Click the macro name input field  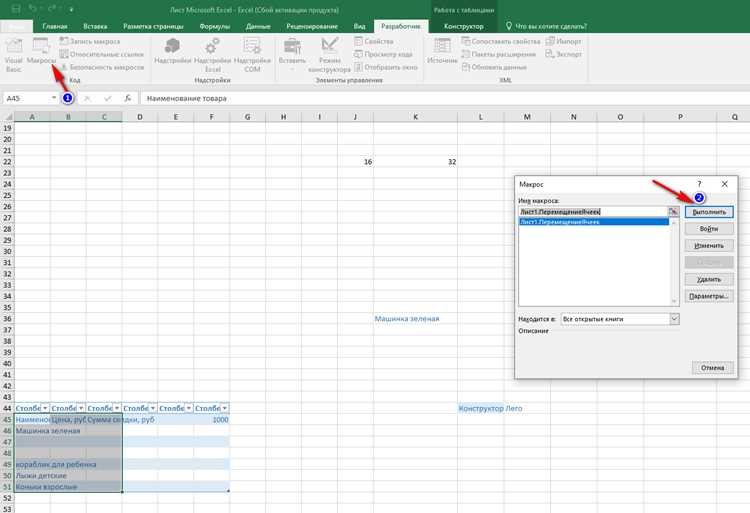pyautogui.click(x=593, y=212)
